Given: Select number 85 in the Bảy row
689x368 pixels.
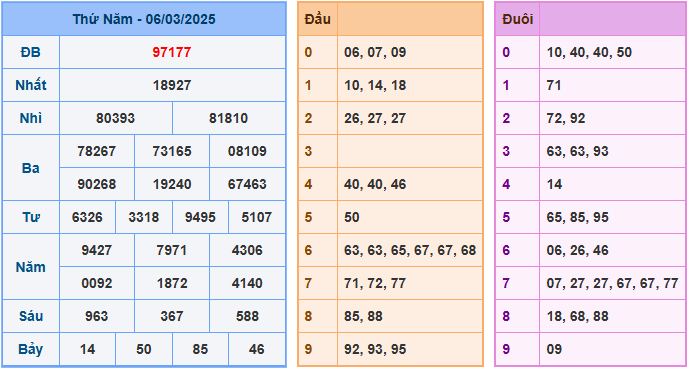Looking at the screenshot, I should click(x=200, y=349).
